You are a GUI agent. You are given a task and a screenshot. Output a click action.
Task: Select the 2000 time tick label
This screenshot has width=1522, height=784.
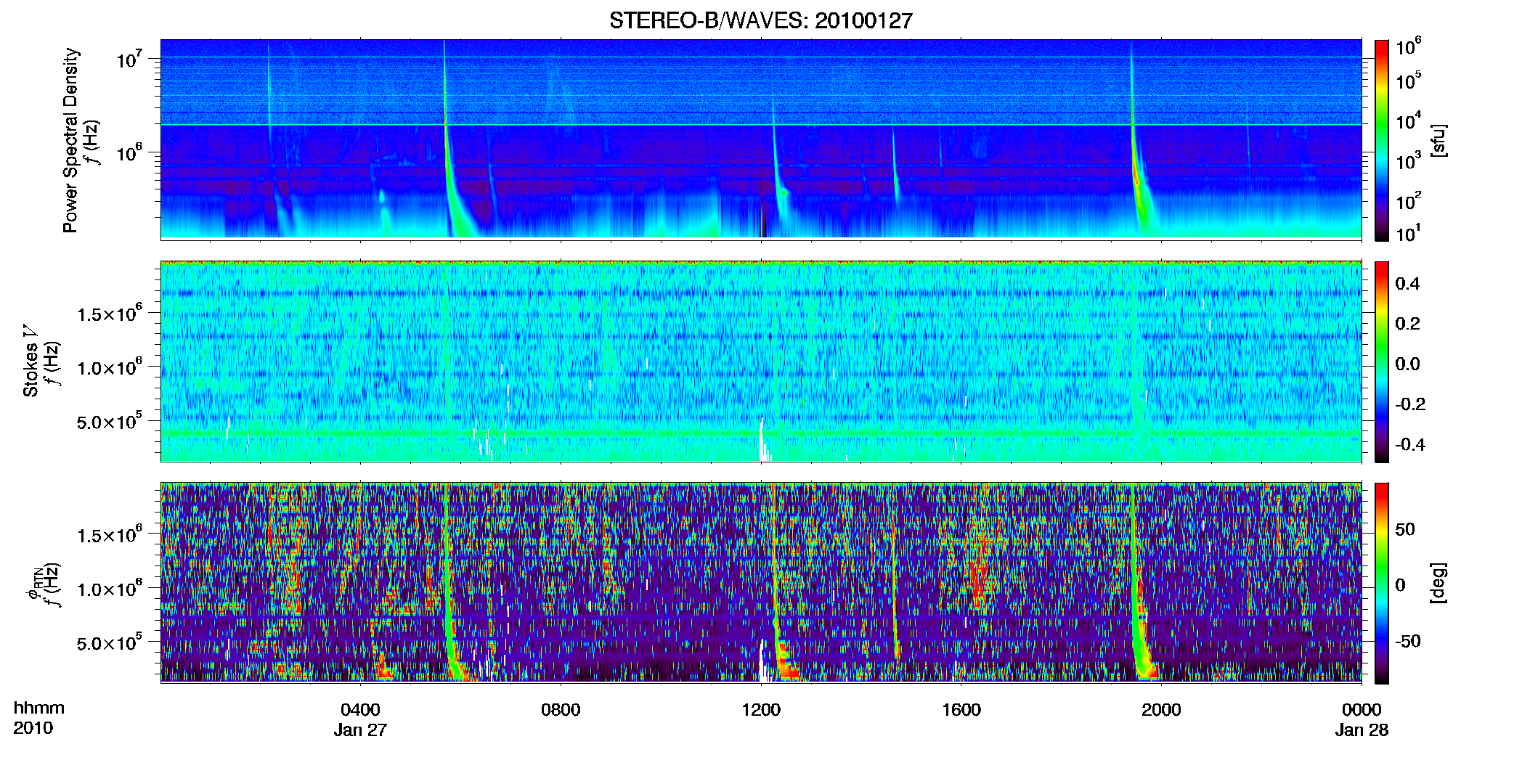pos(1161,709)
